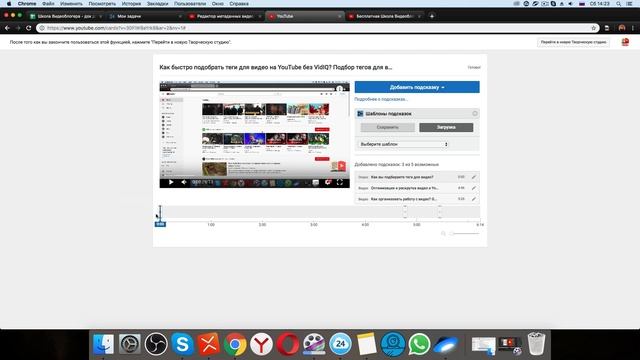
Task: Open the "Закладки" menu
Action: click(158, 4)
